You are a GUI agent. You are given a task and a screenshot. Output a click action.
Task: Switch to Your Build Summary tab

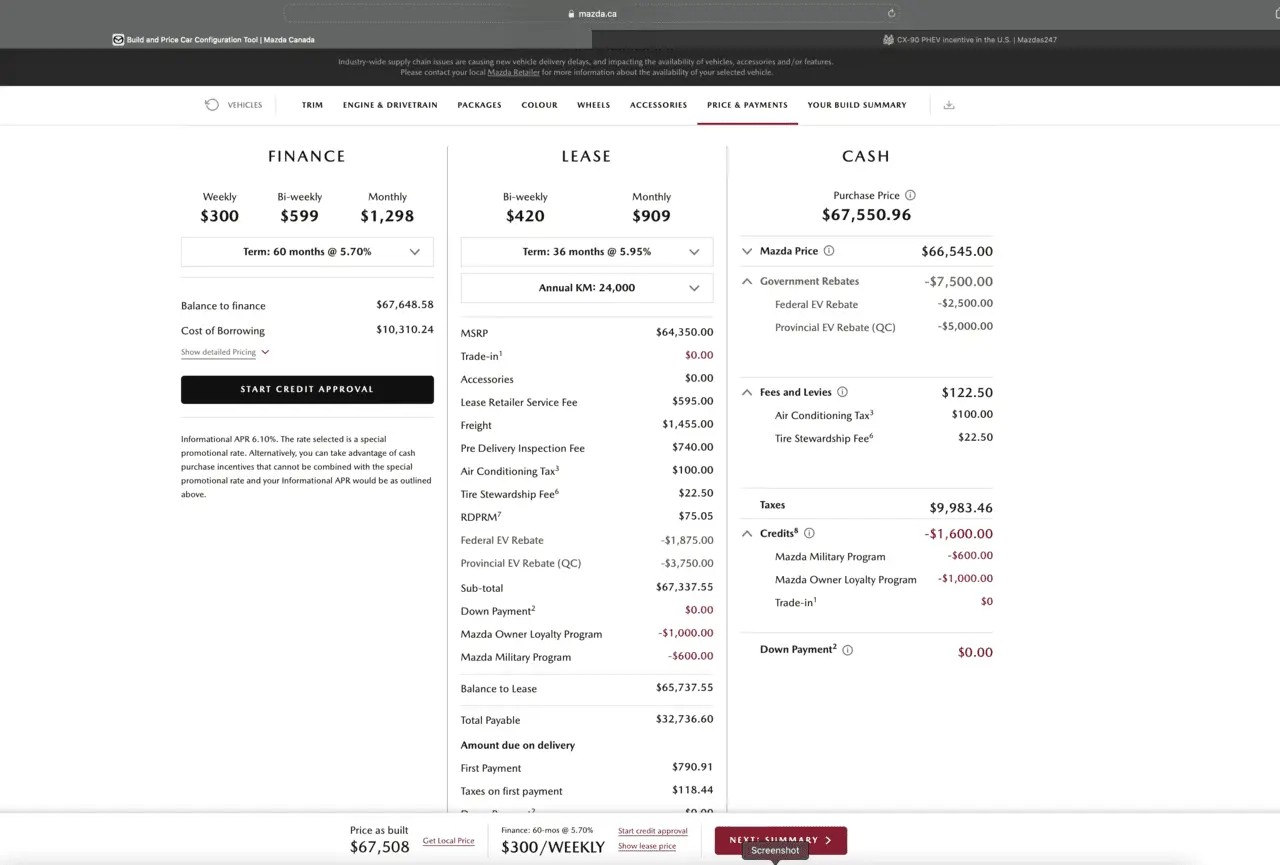tap(856, 105)
